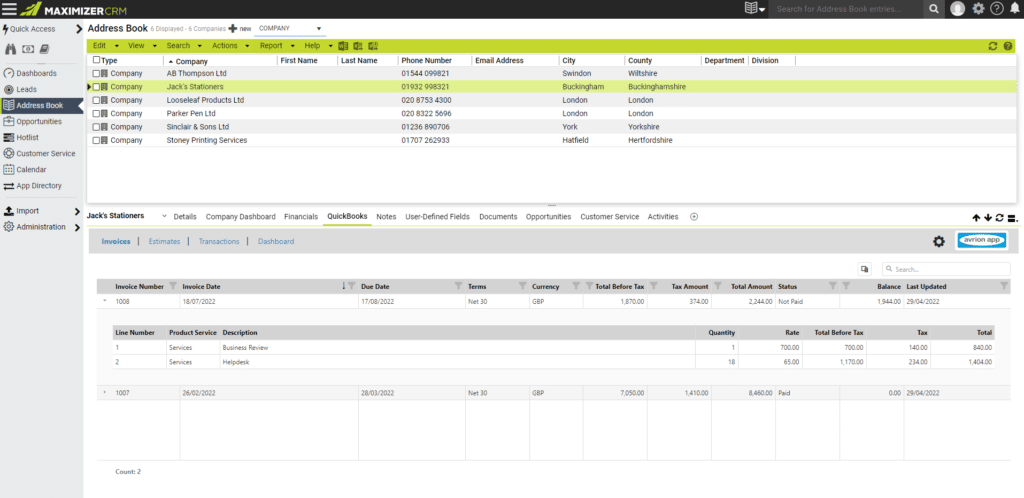The width and height of the screenshot is (1024, 498).
Task: Open the user profile avatar
Action: coord(957,9)
